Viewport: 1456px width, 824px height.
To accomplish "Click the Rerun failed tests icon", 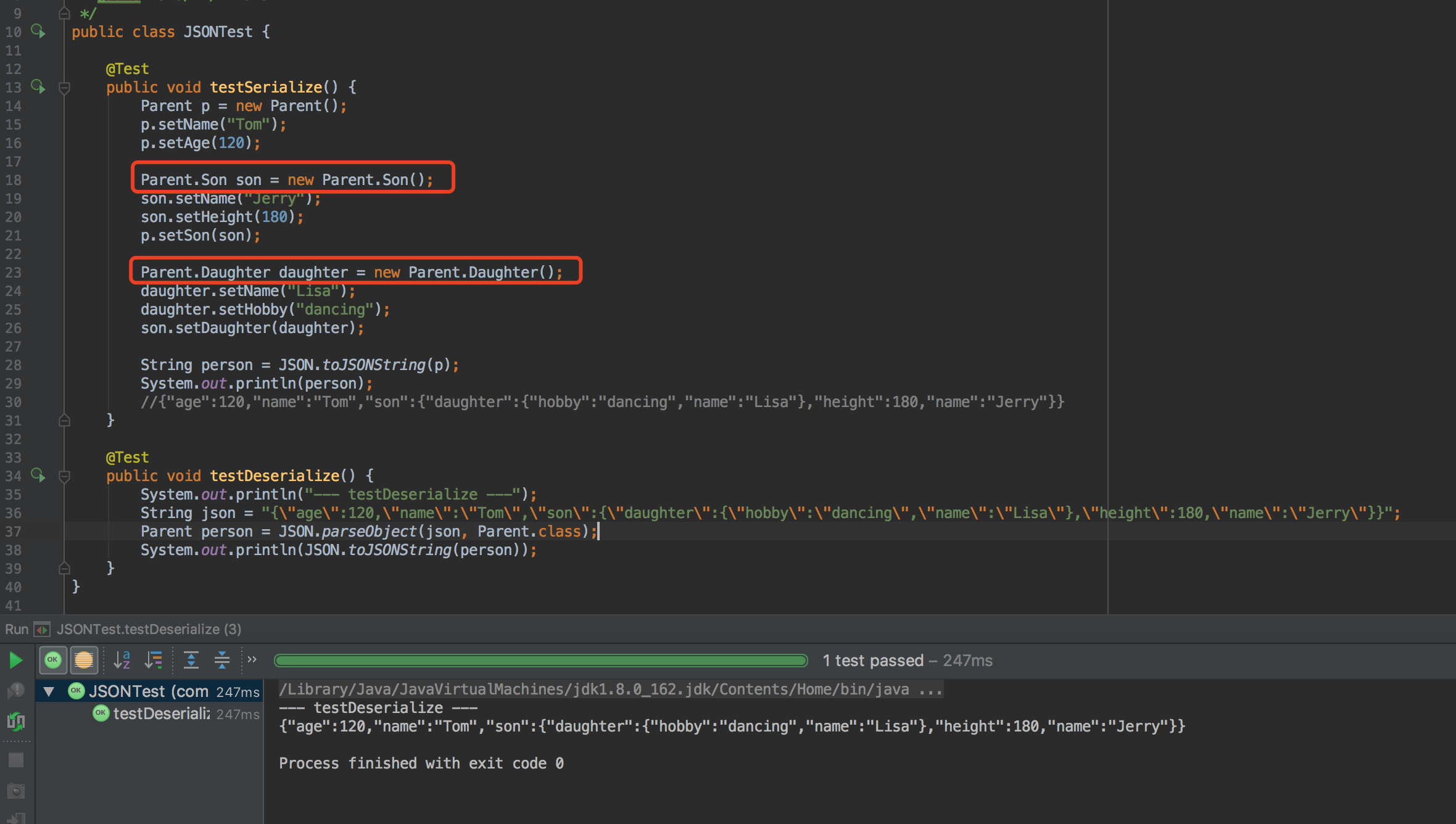I will (16, 690).
